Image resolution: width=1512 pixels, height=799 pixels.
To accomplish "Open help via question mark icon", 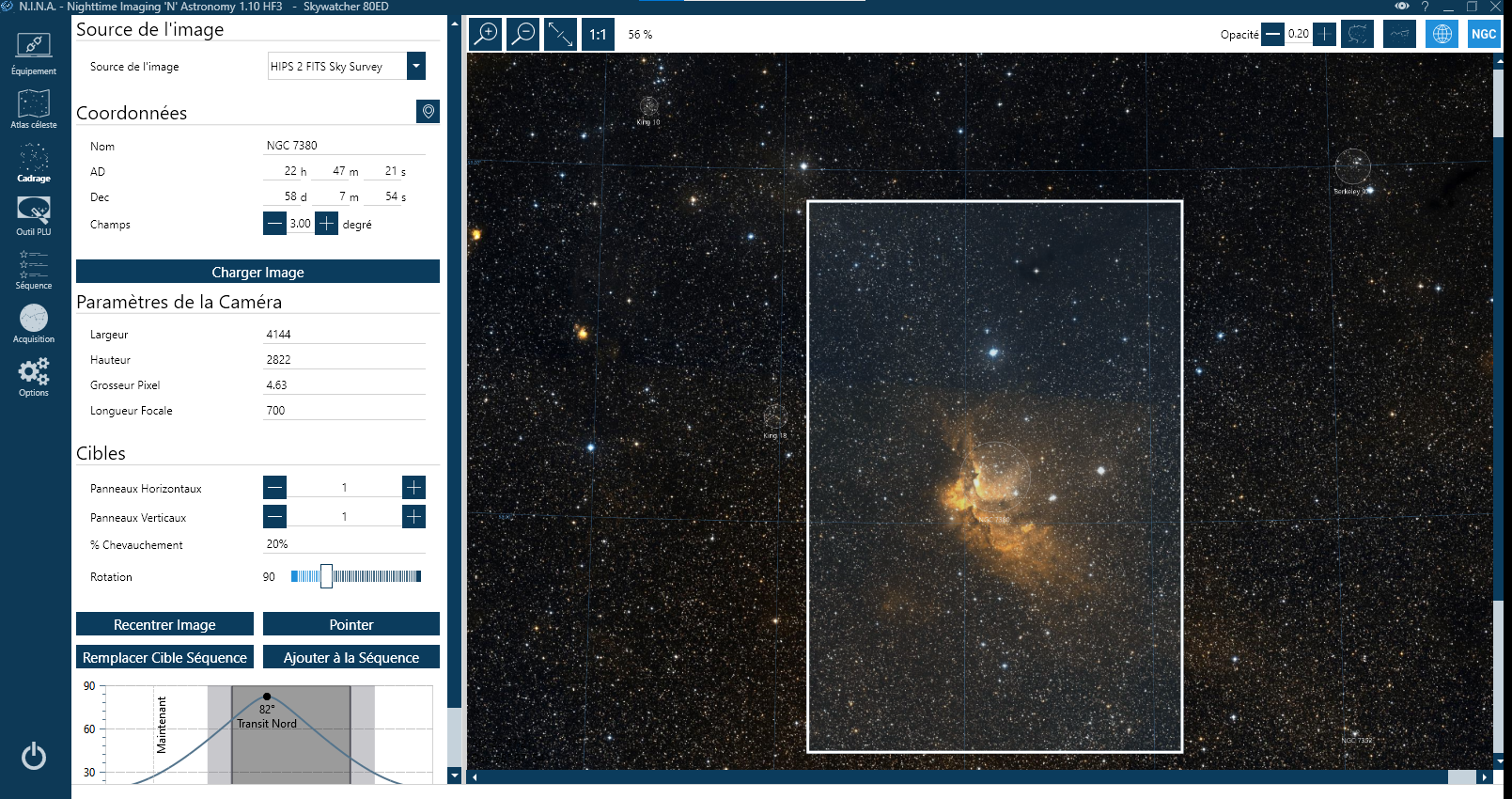I will [x=1425, y=7].
